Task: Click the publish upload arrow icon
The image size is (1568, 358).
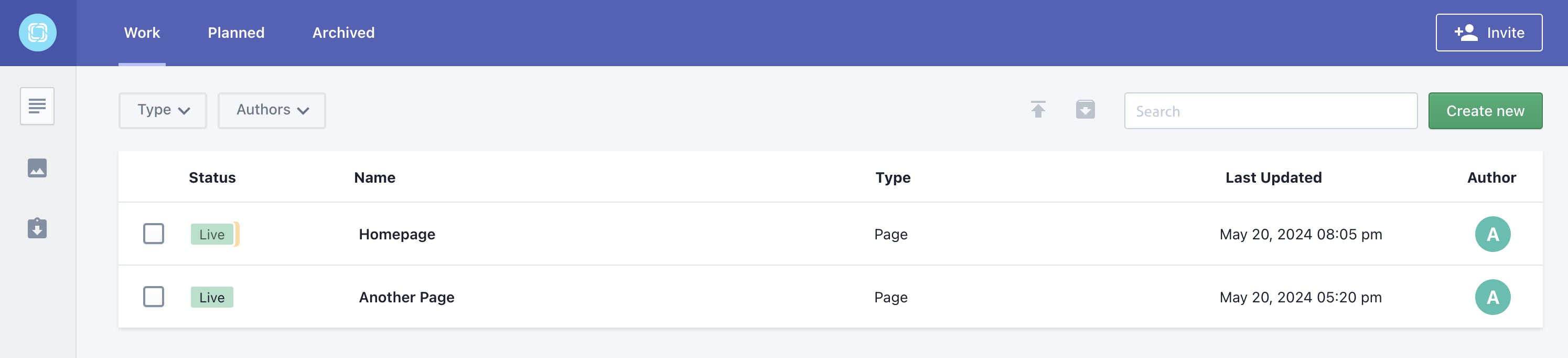Action: tap(1038, 110)
